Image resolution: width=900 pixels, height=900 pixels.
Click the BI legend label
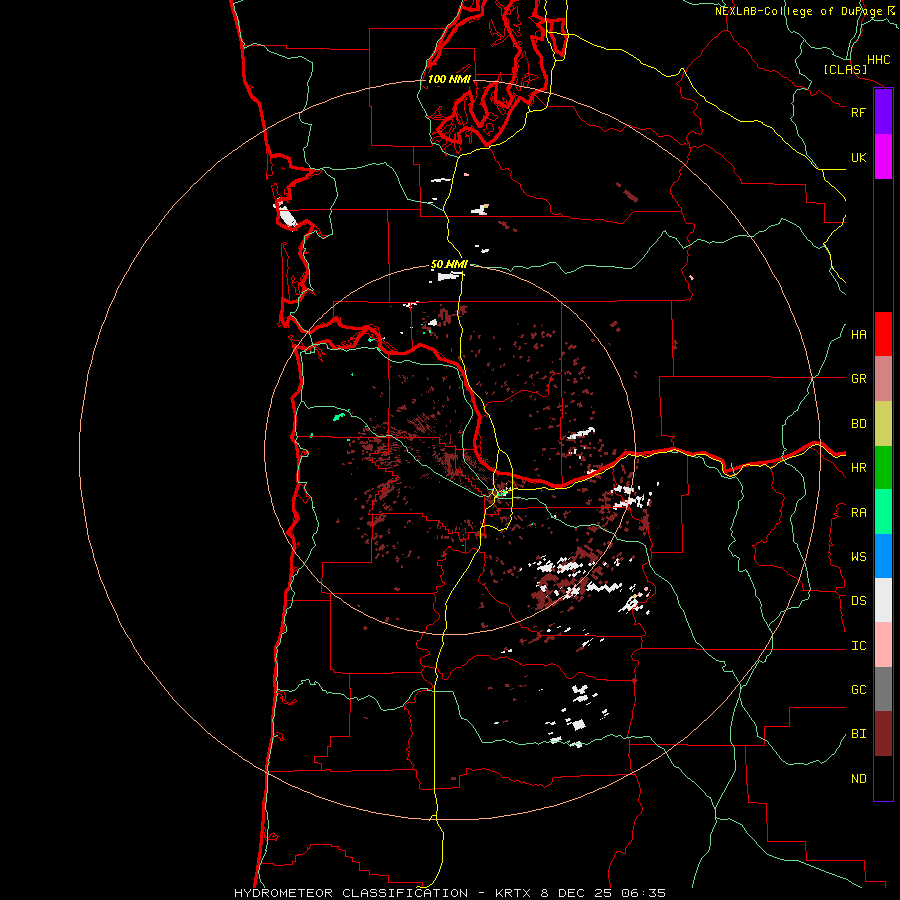(x=859, y=734)
